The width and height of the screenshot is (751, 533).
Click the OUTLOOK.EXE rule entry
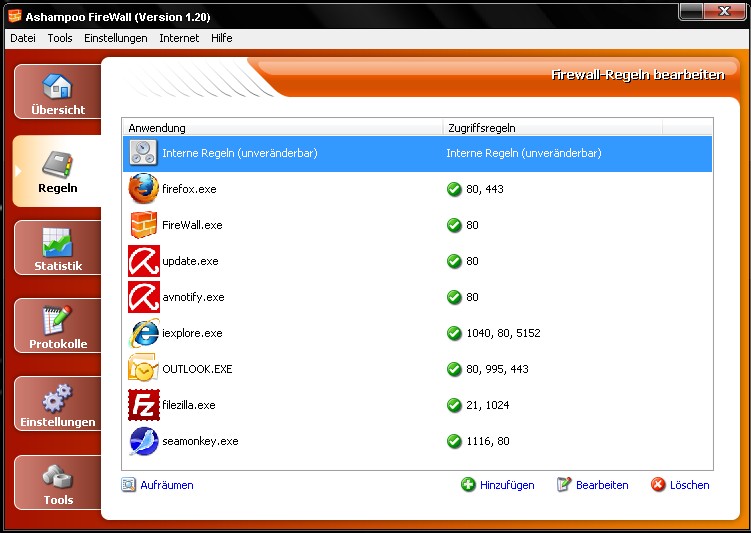[196, 369]
